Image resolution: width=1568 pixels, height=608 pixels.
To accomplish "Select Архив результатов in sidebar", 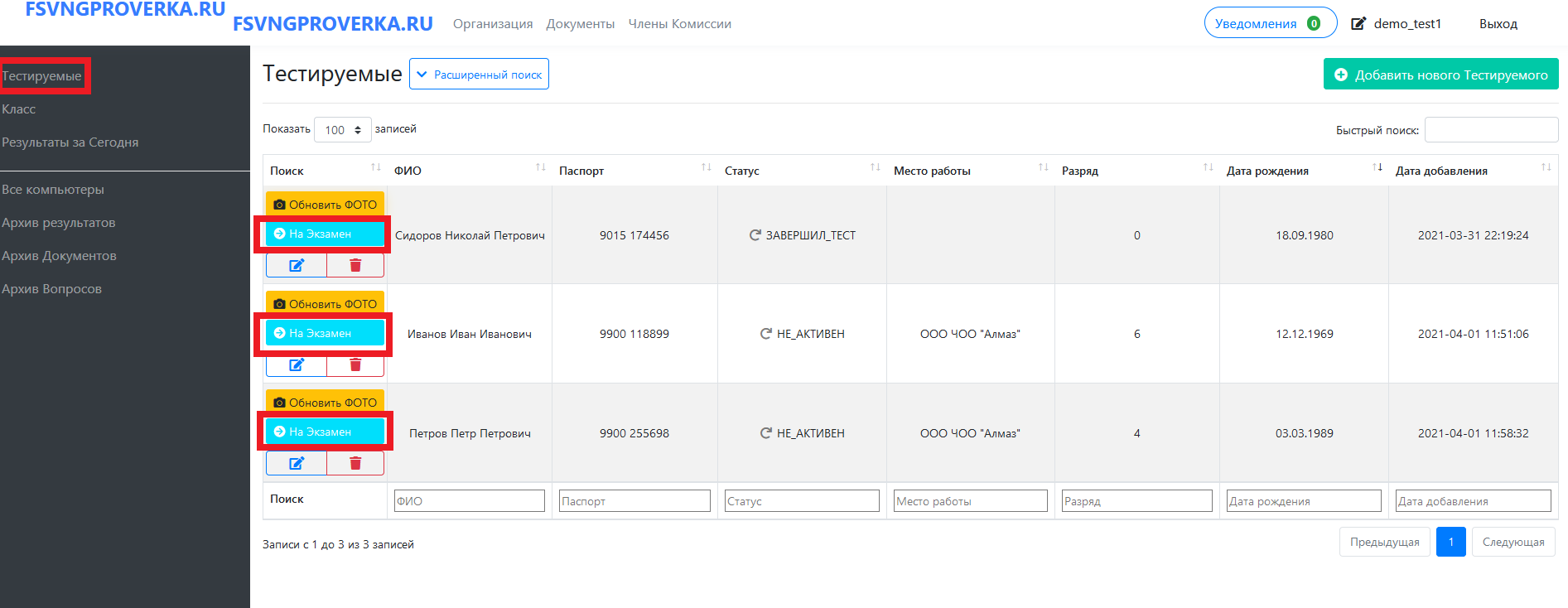I will 59,223.
